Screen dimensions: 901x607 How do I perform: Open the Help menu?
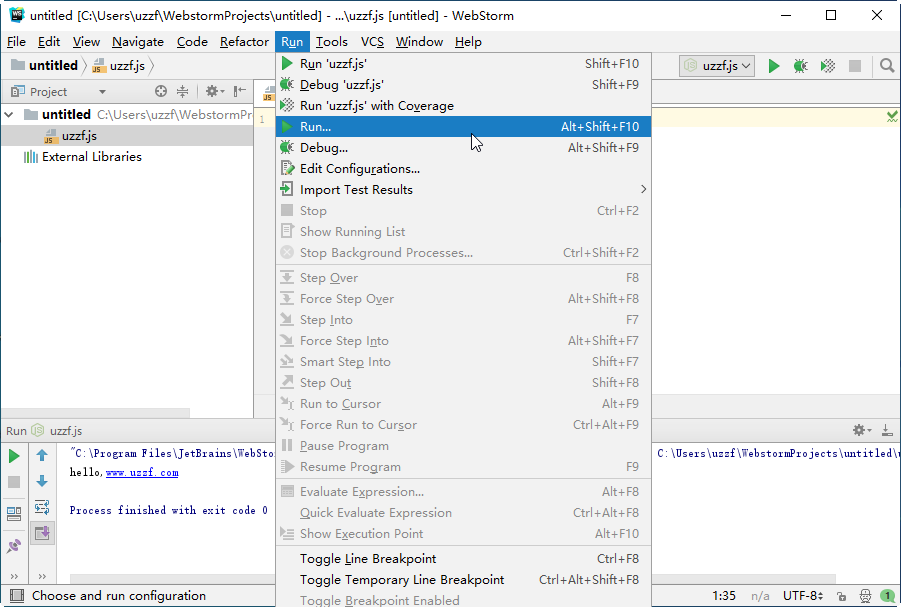(x=468, y=42)
